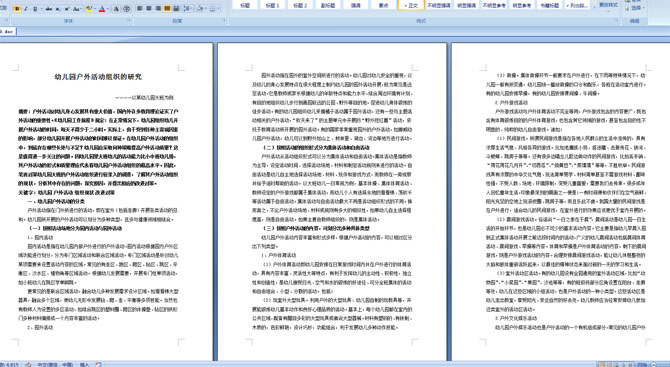
Task: Click the subscript icon
Action: click(58, 9)
